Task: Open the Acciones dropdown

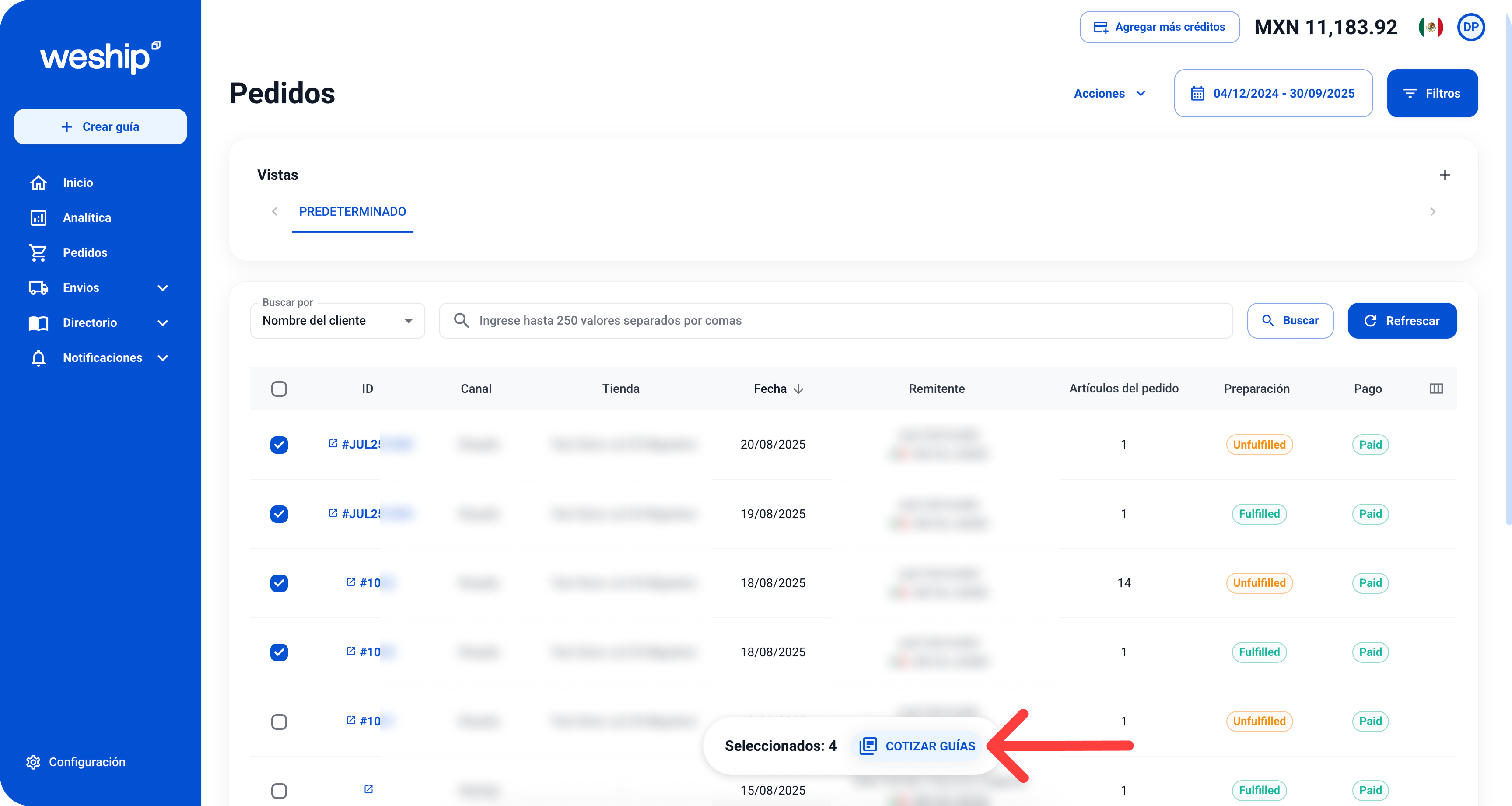Action: [x=1109, y=93]
